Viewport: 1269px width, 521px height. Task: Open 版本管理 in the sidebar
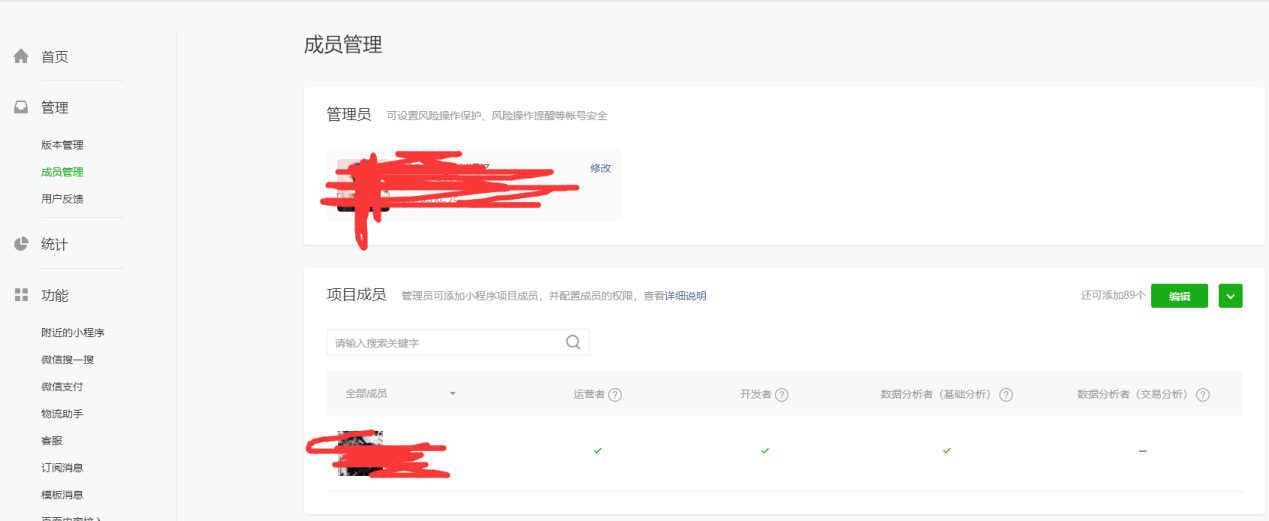click(62, 145)
